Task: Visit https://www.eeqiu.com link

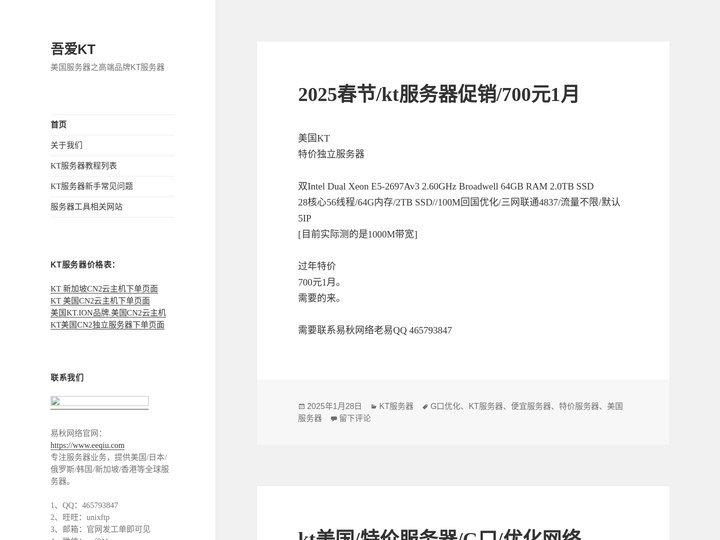Action: click(87, 445)
